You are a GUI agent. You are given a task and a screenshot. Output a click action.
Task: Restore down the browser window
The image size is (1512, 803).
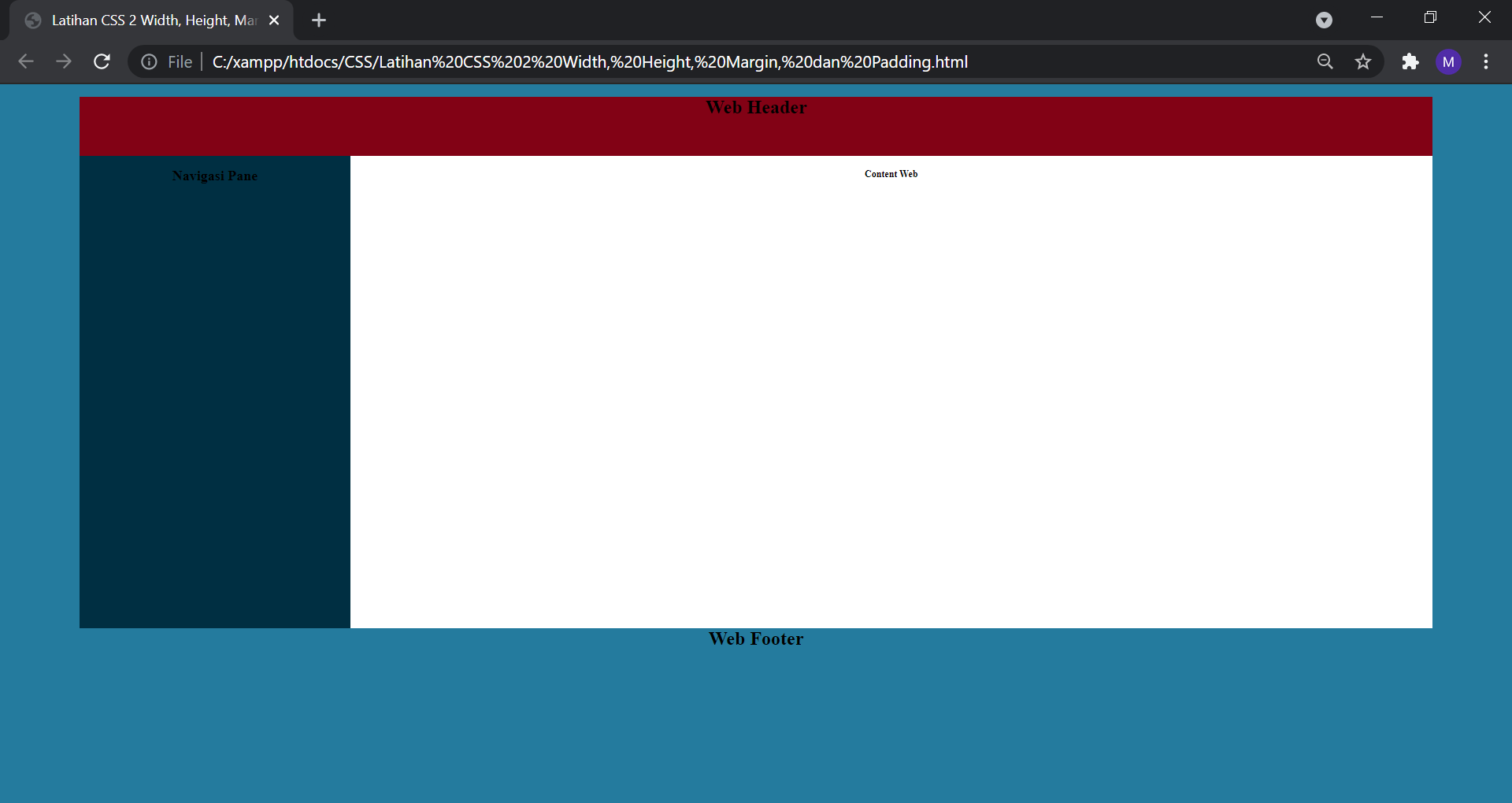coord(1431,17)
